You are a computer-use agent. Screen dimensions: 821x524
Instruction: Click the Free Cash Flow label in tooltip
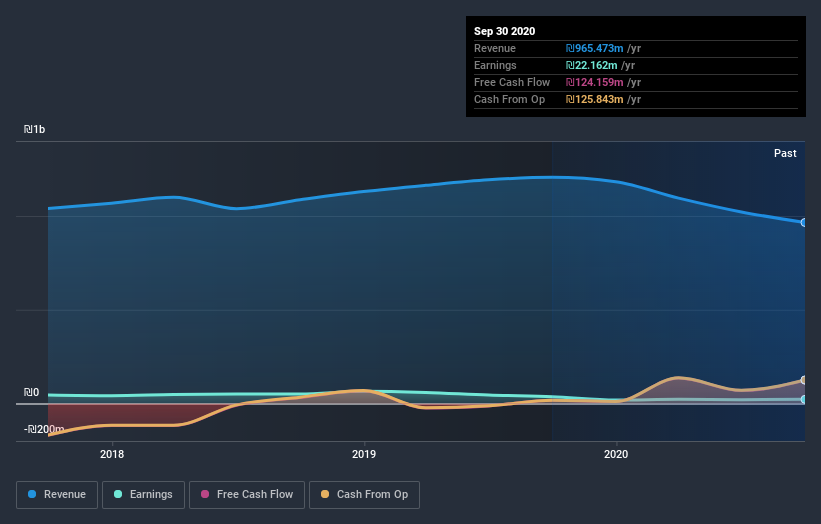(512, 82)
